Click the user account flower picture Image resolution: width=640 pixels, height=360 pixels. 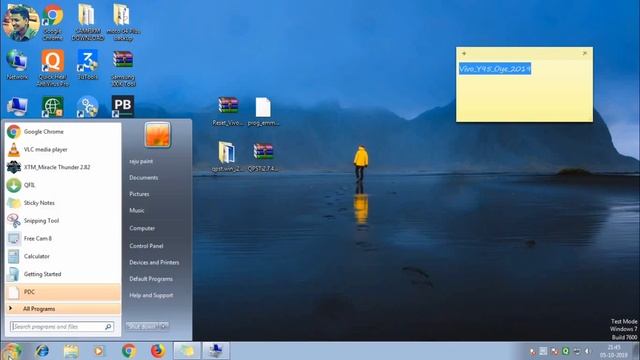157,134
